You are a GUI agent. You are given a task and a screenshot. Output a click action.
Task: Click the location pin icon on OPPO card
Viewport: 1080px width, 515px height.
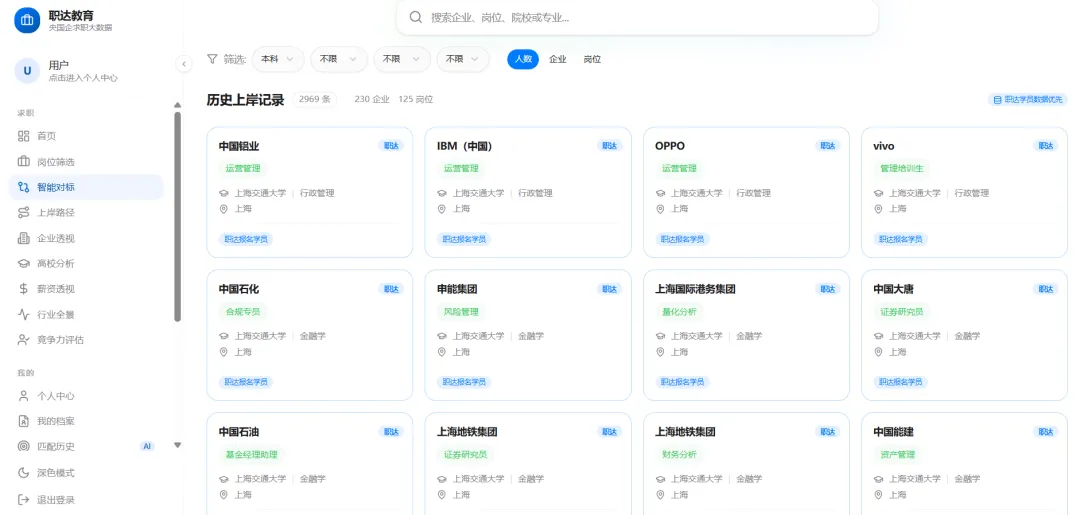click(x=660, y=209)
